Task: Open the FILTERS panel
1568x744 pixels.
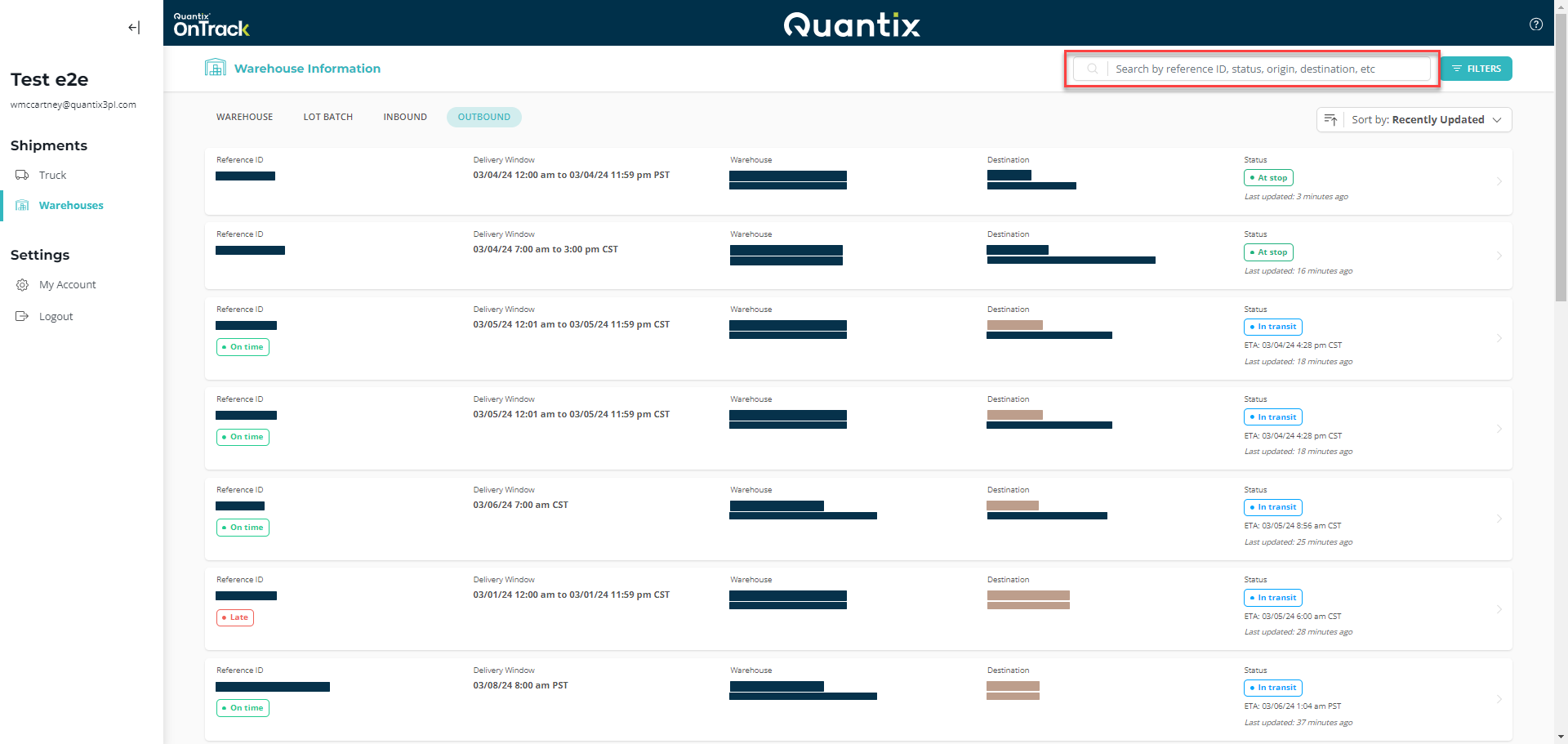Action: (x=1476, y=69)
